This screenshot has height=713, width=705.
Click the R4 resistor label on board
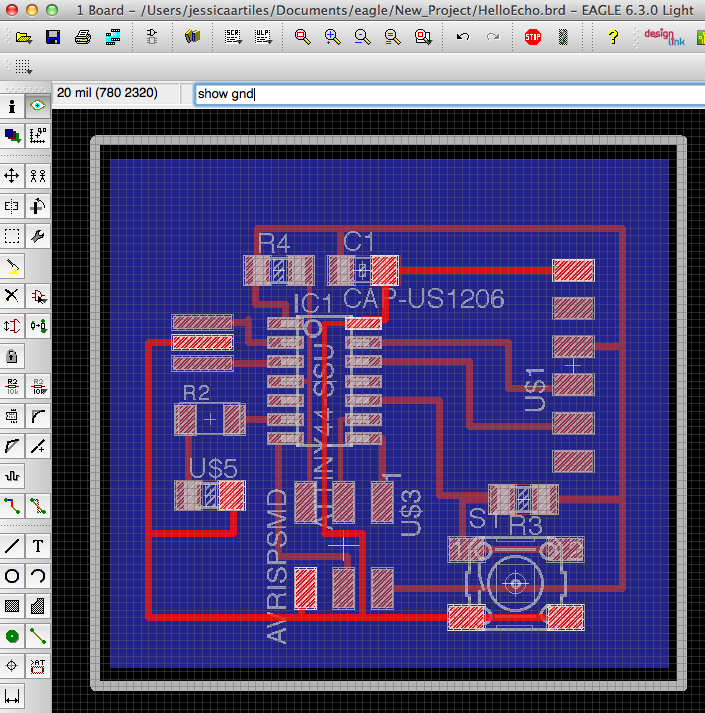tap(274, 244)
